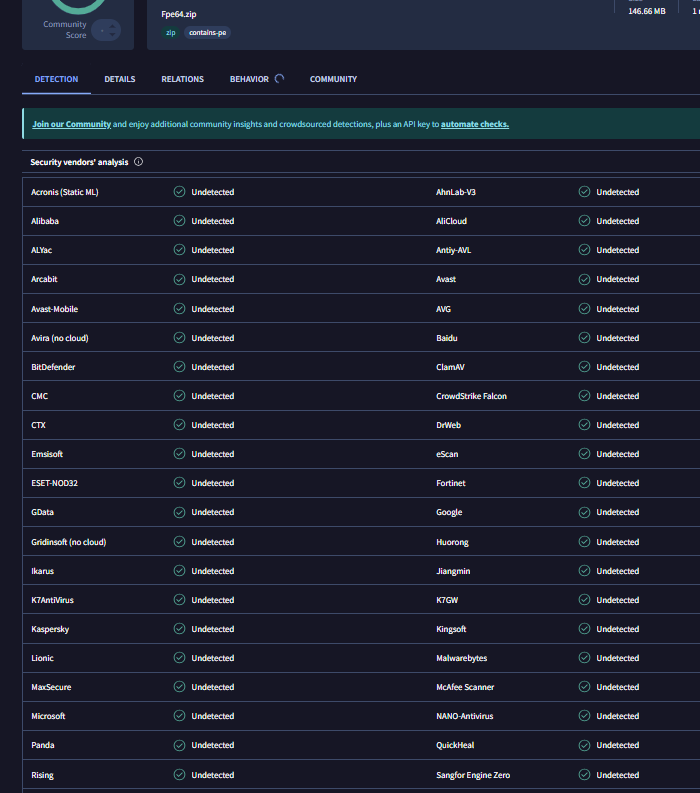Click info icon beside Security vendors' analysis
The height and width of the screenshot is (793, 700).
pyautogui.click(x=139, y=162)
